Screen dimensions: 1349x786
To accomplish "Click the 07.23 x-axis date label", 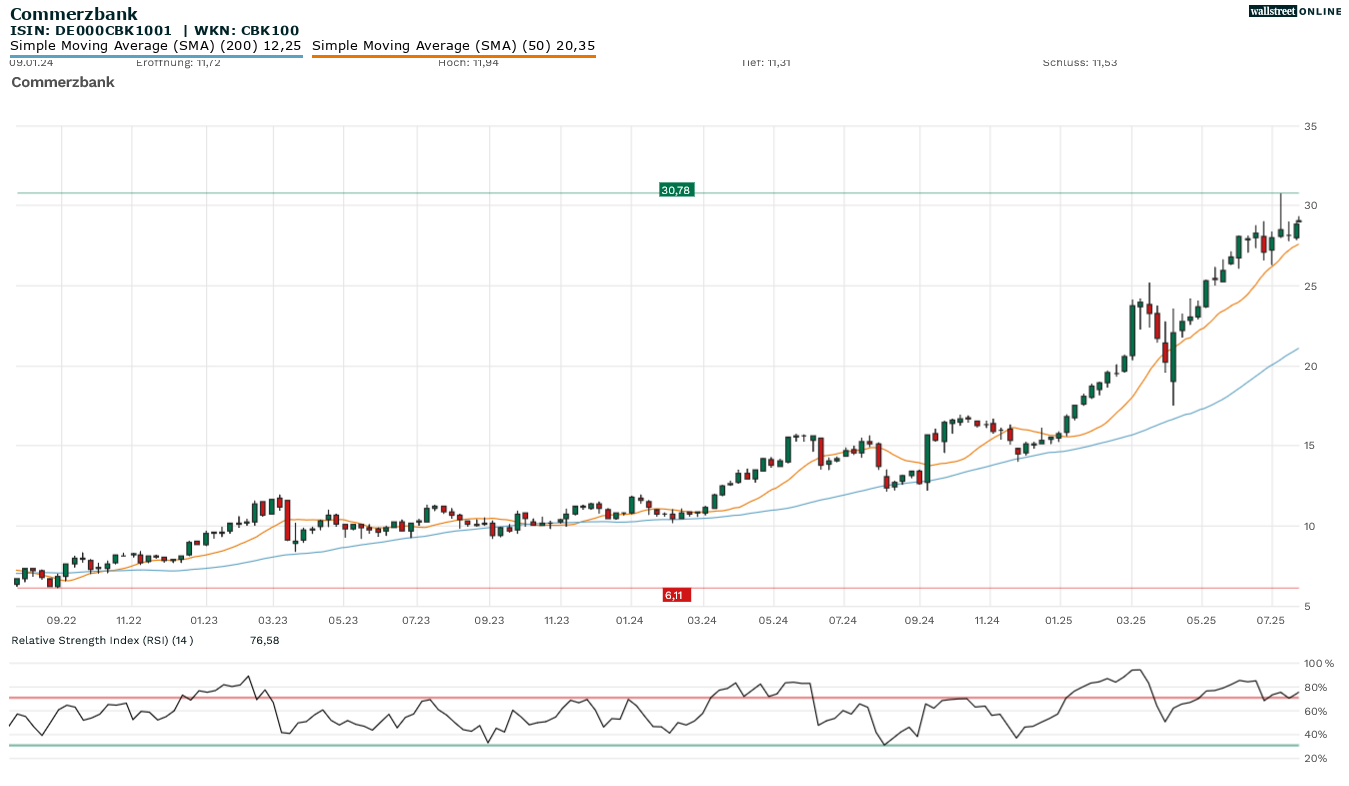I will coord(416,621).
